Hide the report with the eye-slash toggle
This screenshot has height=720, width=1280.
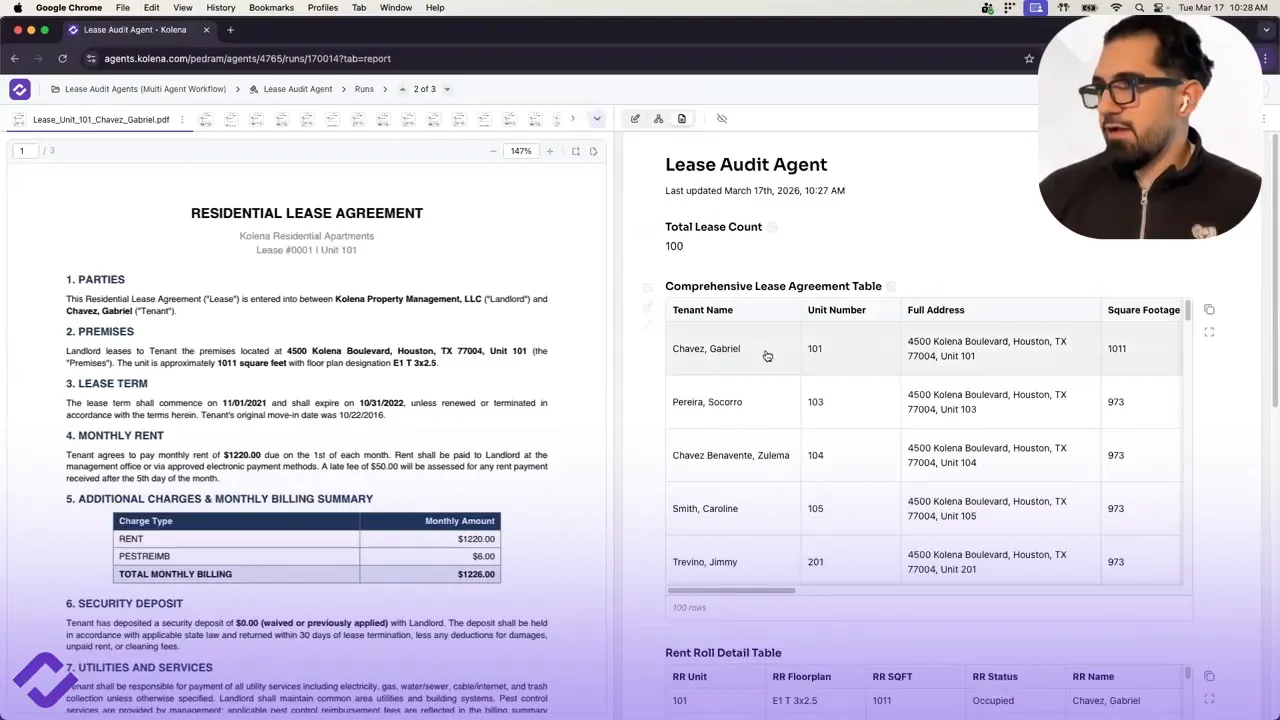pyautogui.click(x=721, y=119)
